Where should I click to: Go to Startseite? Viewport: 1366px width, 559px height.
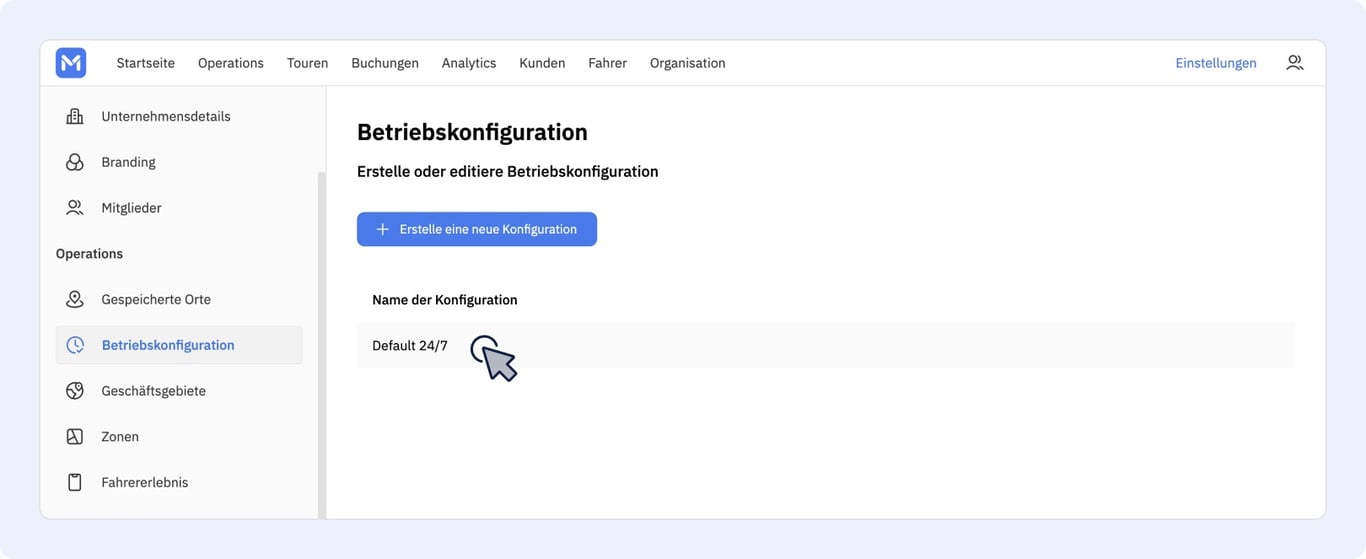[145, 63]
